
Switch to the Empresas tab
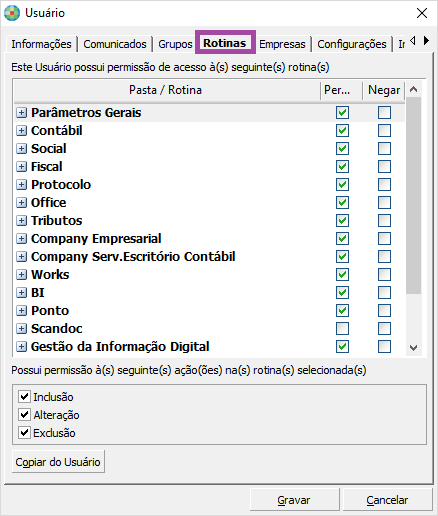282,44
